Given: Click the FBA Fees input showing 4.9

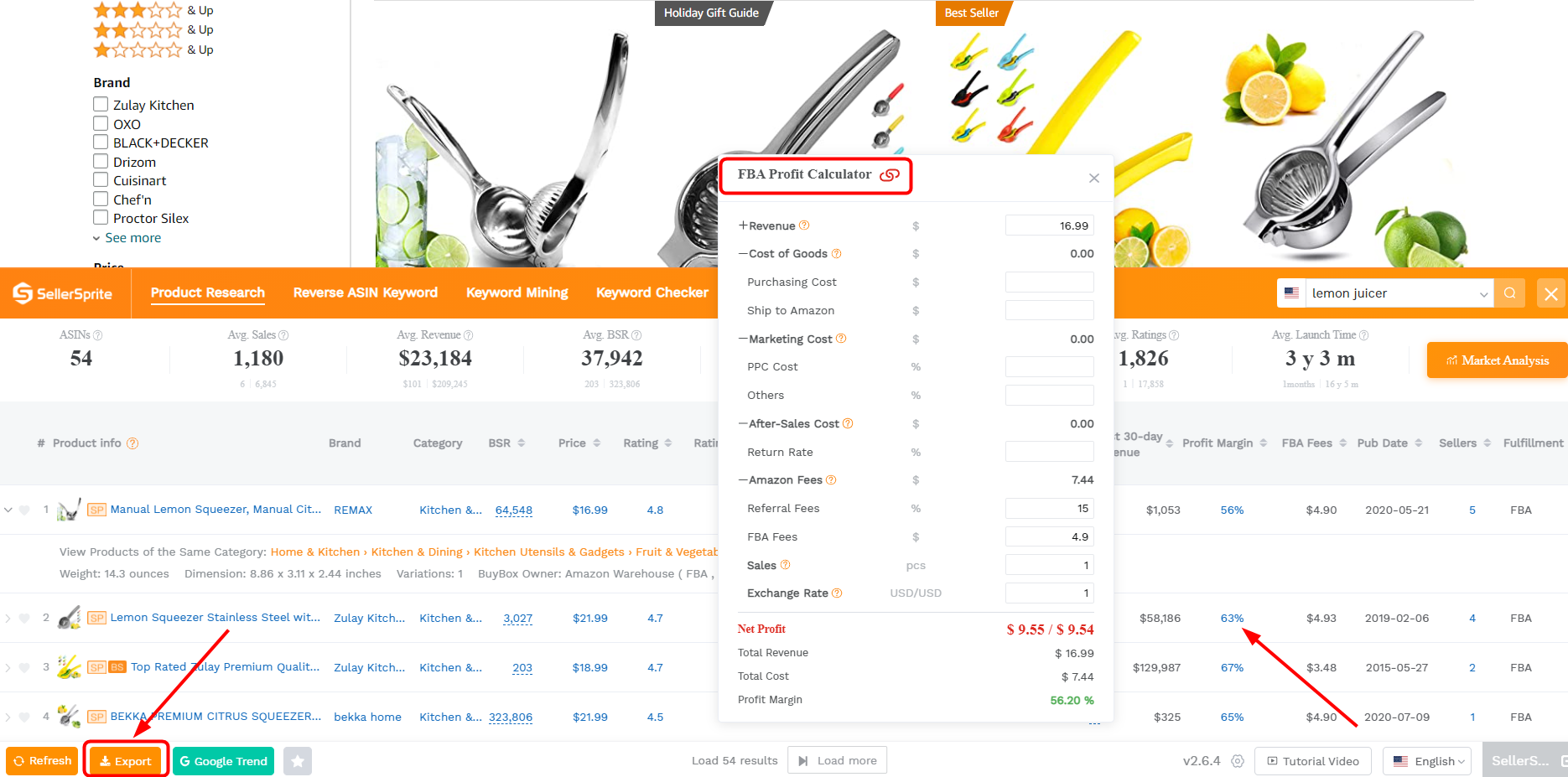Looking at the screenshot, I should click(x=1050, y=536).
